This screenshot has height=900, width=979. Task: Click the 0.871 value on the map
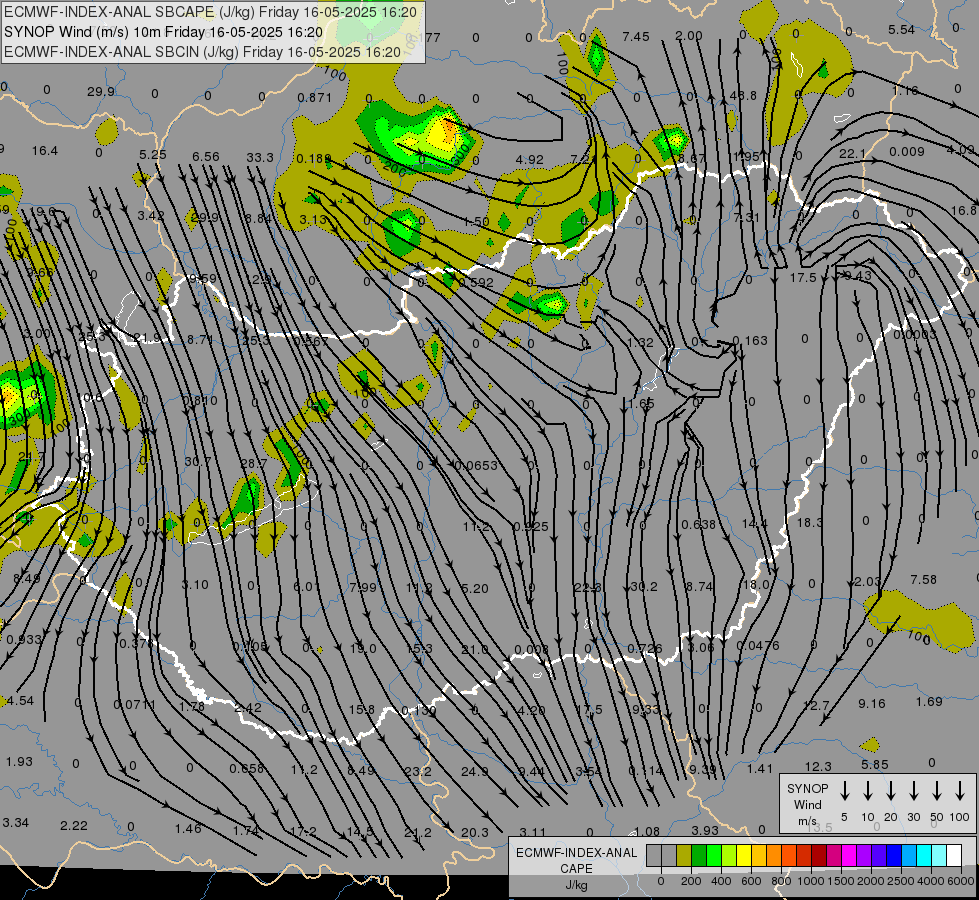(x=315, y=97)
